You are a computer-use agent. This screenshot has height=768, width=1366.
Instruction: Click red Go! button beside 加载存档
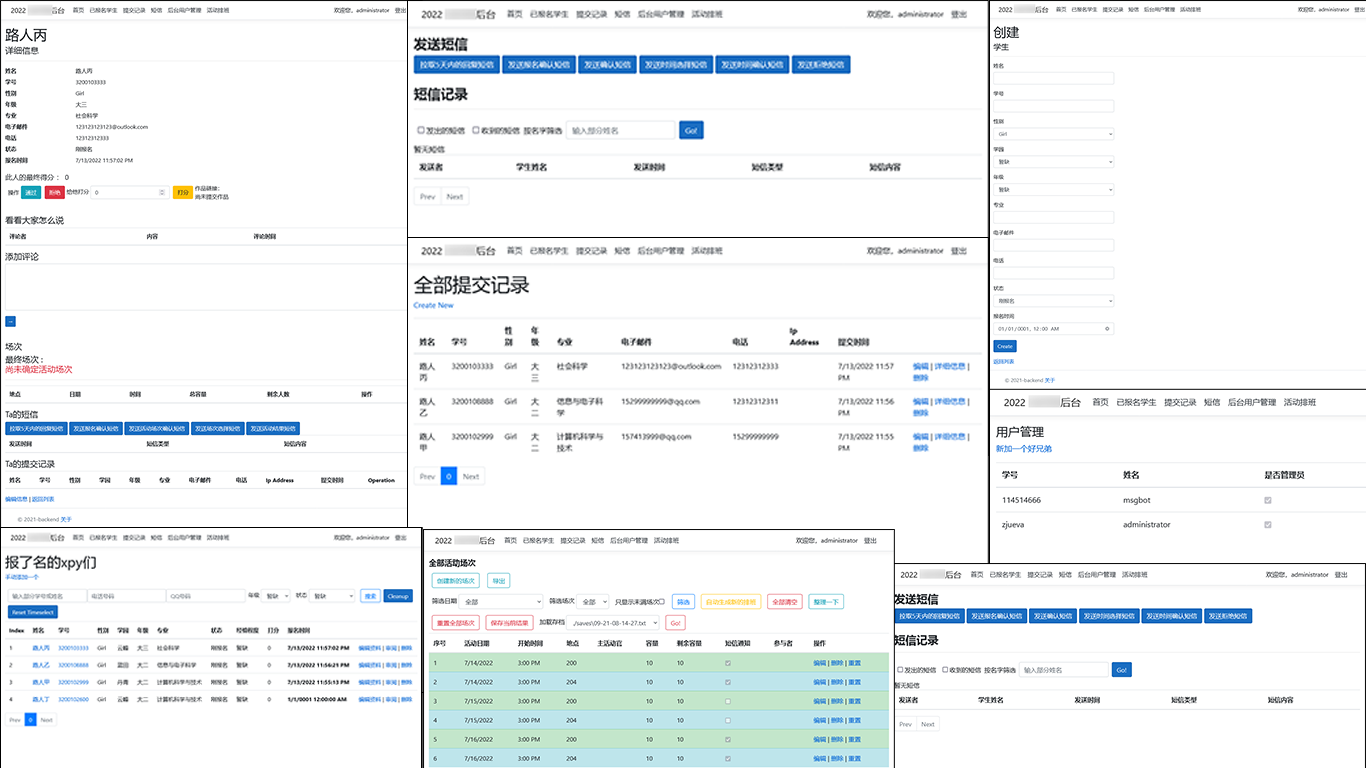[675, 622]
